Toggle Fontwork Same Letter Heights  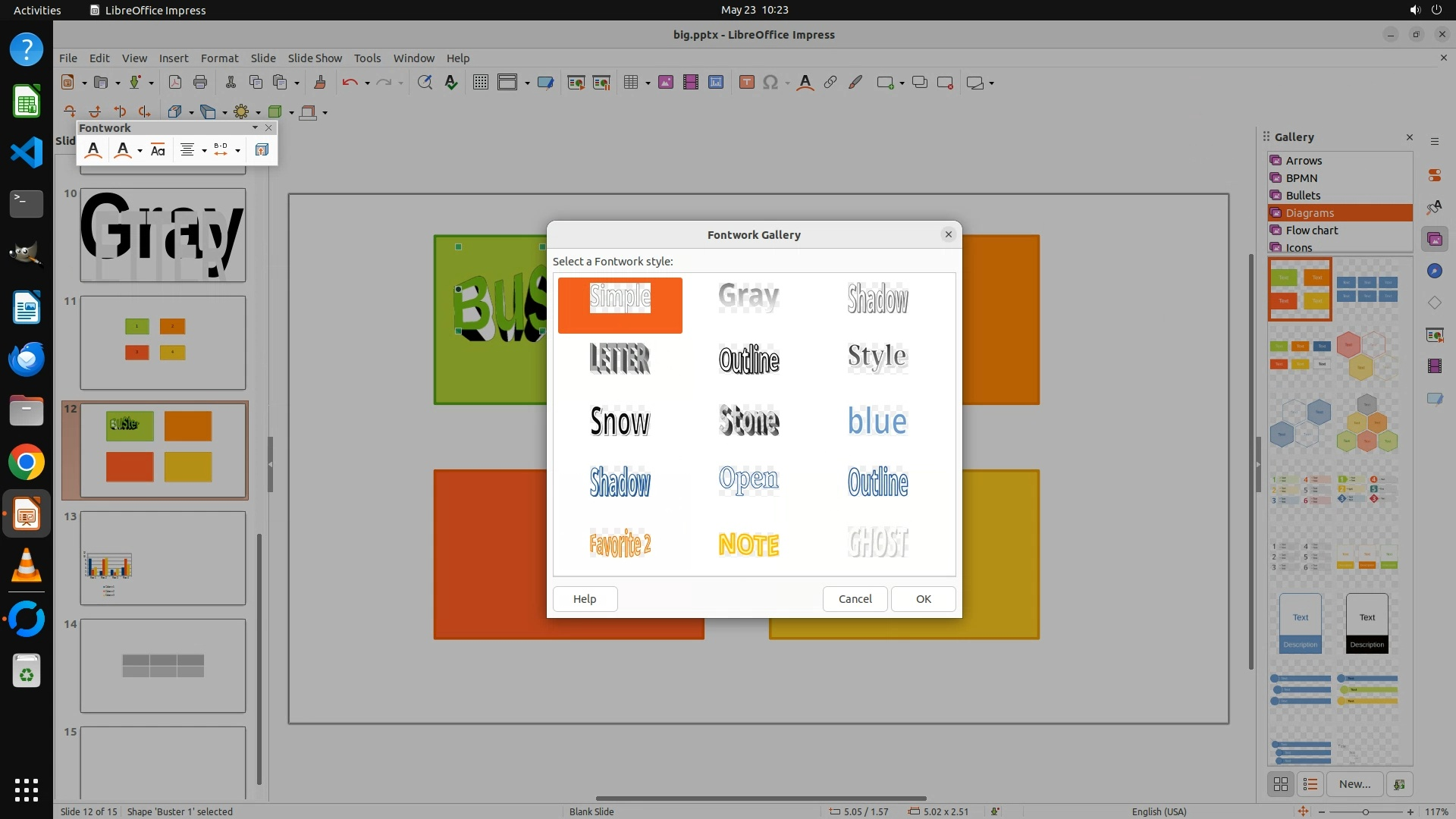[158, 150]
